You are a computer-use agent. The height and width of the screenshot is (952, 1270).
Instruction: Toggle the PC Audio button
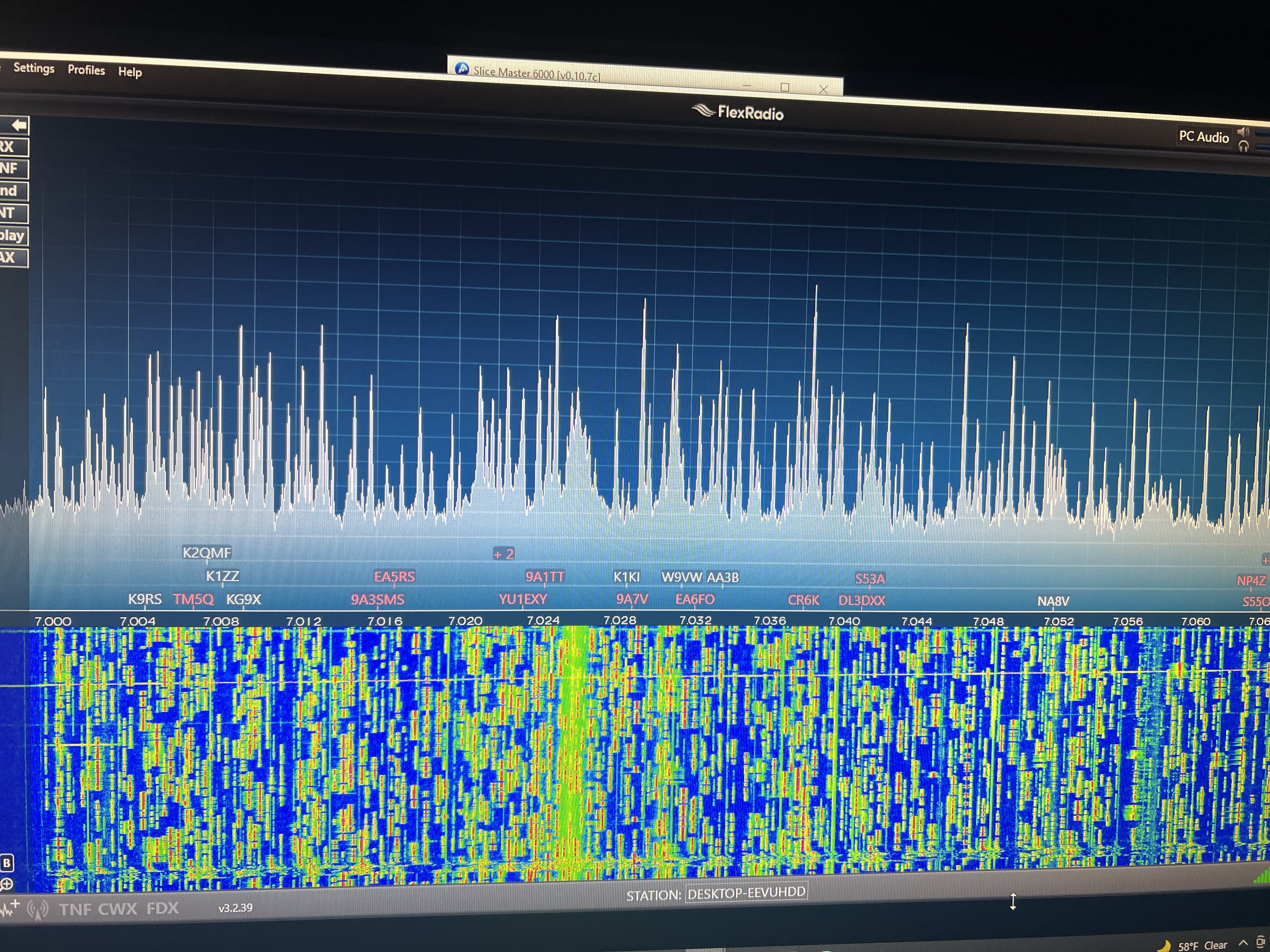1204,137
